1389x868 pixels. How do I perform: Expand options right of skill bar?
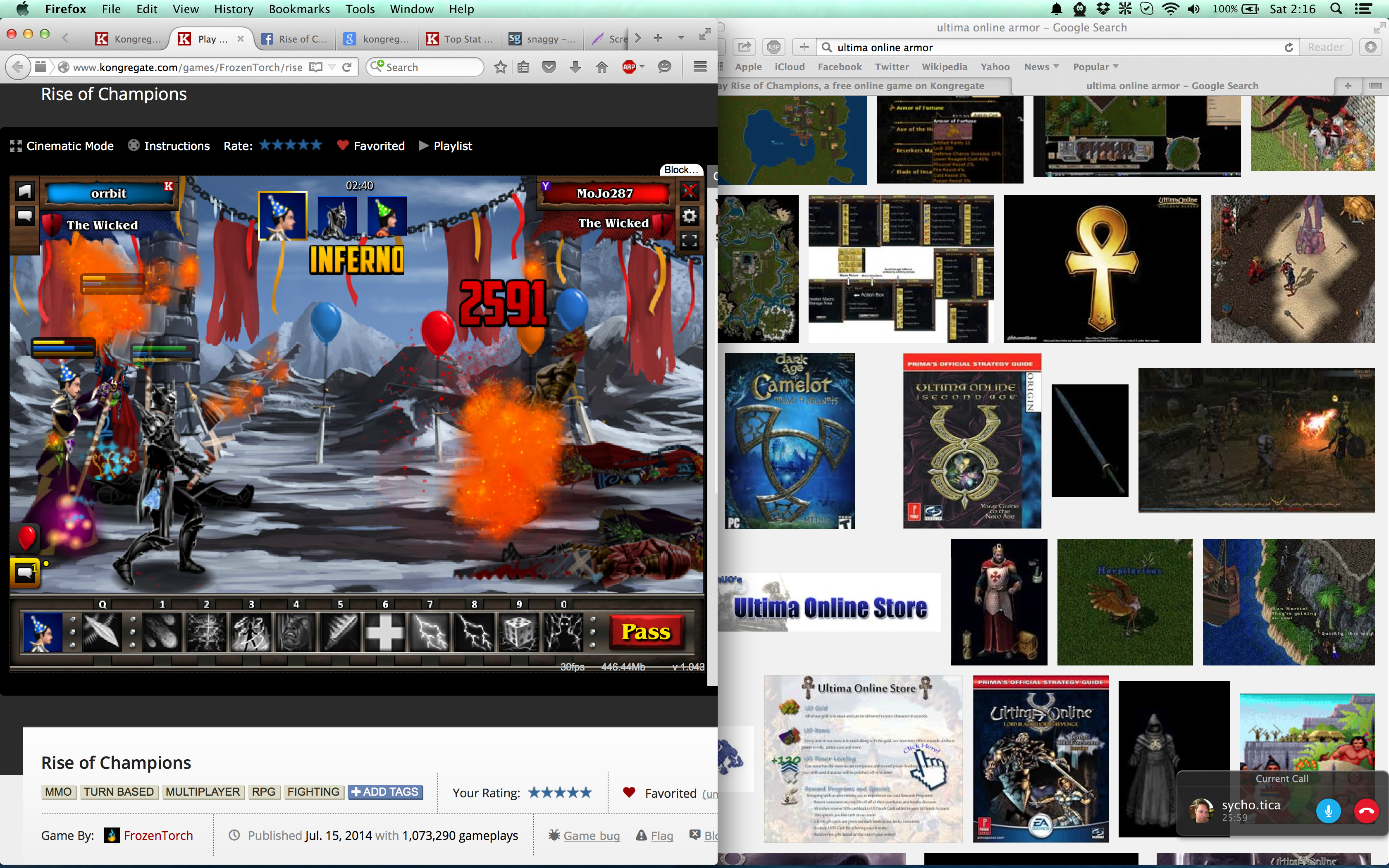592,632
